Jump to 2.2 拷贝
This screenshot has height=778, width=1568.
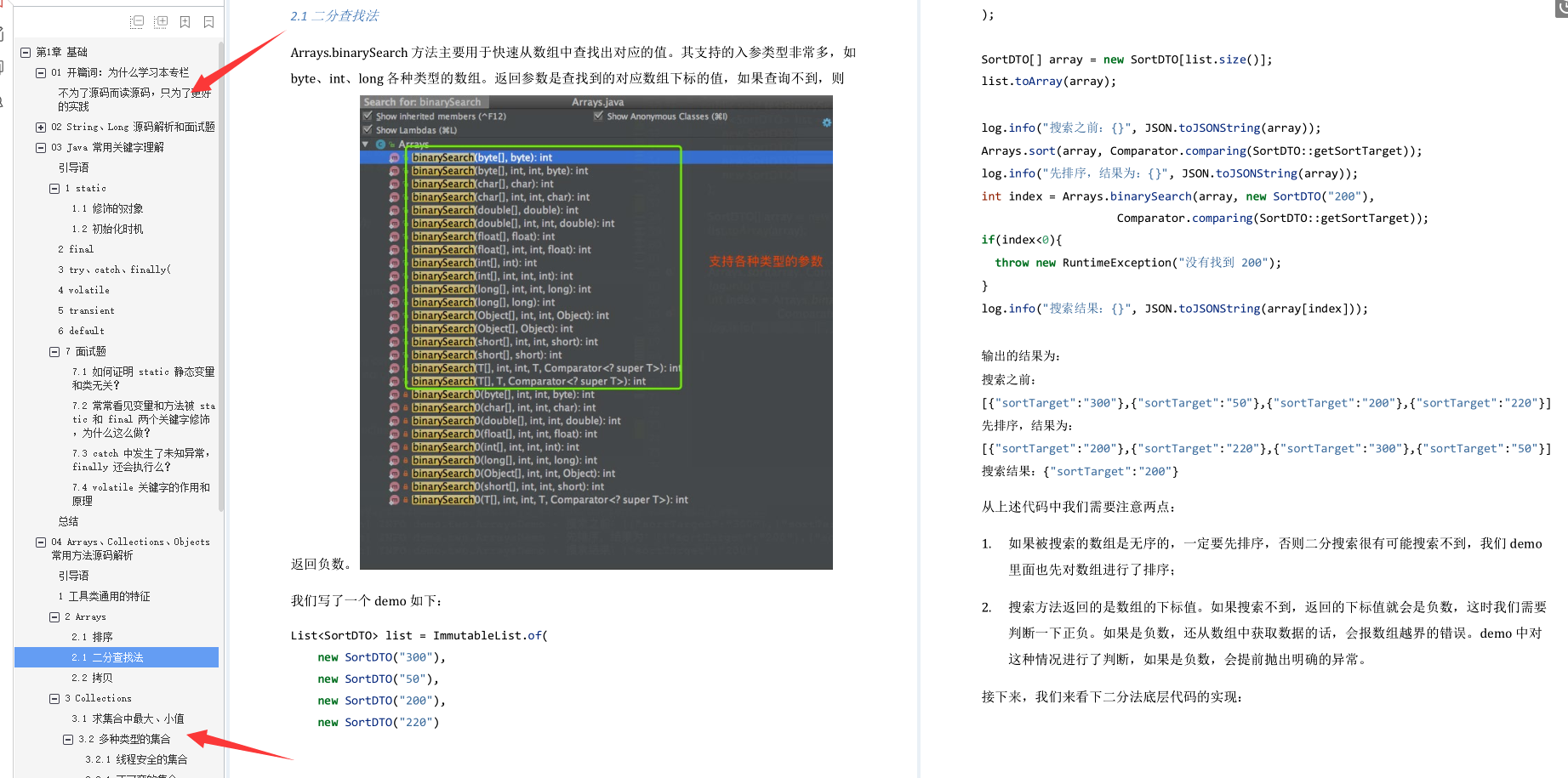pyautogui.click(x=92, y=678)
